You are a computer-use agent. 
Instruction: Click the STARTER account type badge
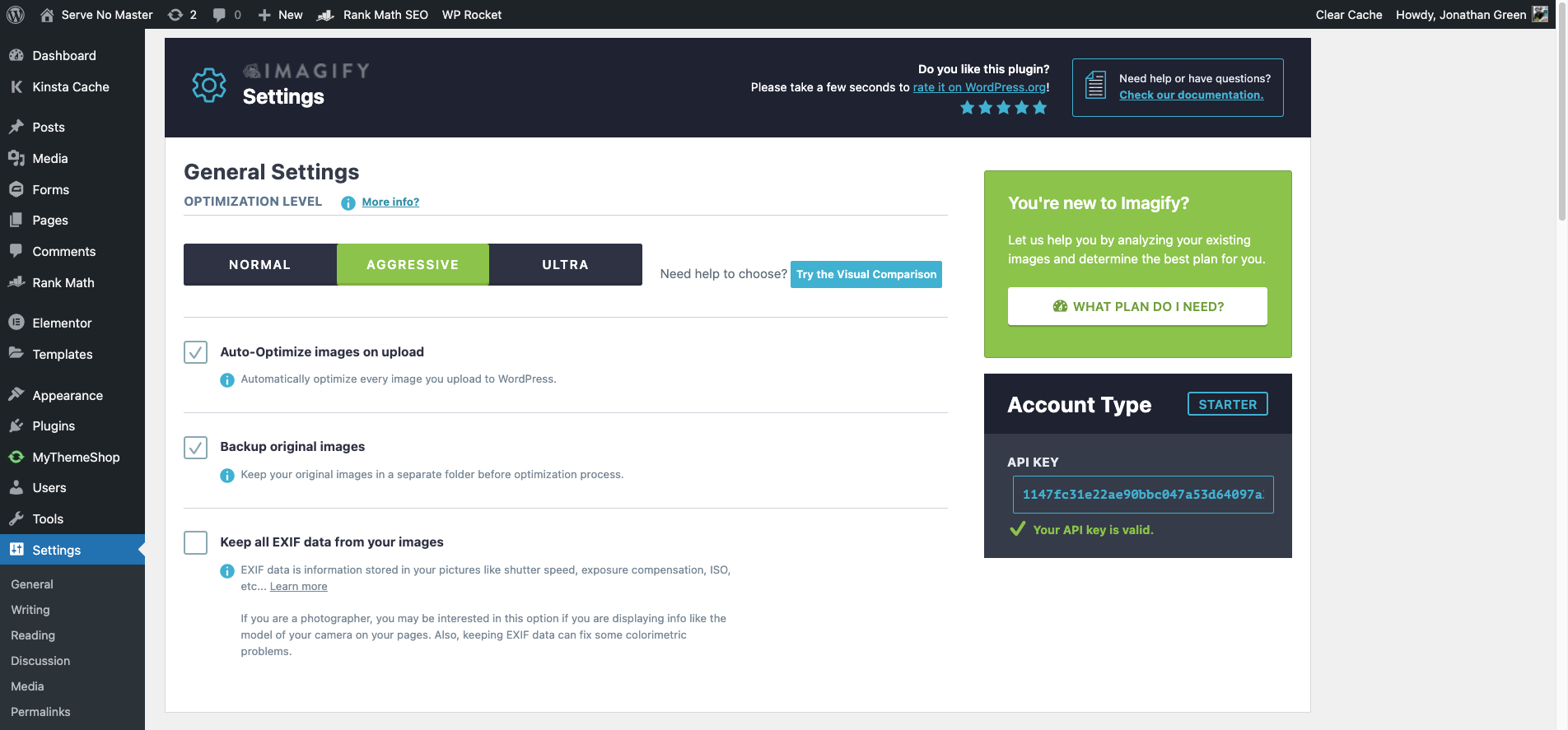click(1228, 404)
